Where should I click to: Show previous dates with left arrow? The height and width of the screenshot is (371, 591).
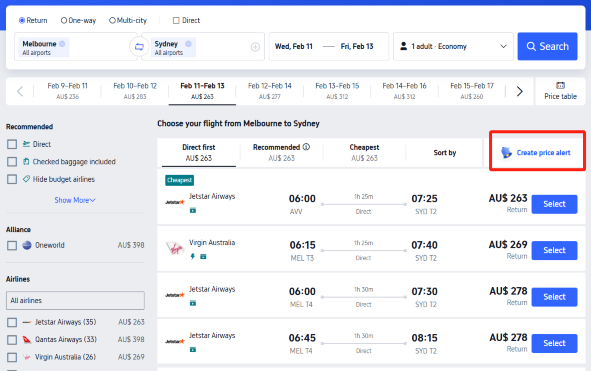20,91
